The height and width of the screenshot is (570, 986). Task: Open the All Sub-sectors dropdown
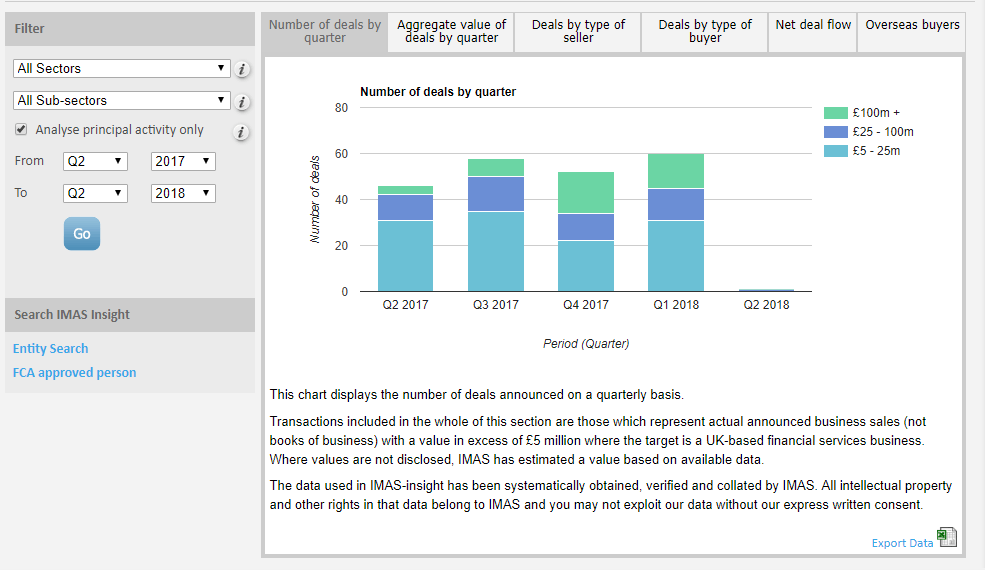pos(122,101)
